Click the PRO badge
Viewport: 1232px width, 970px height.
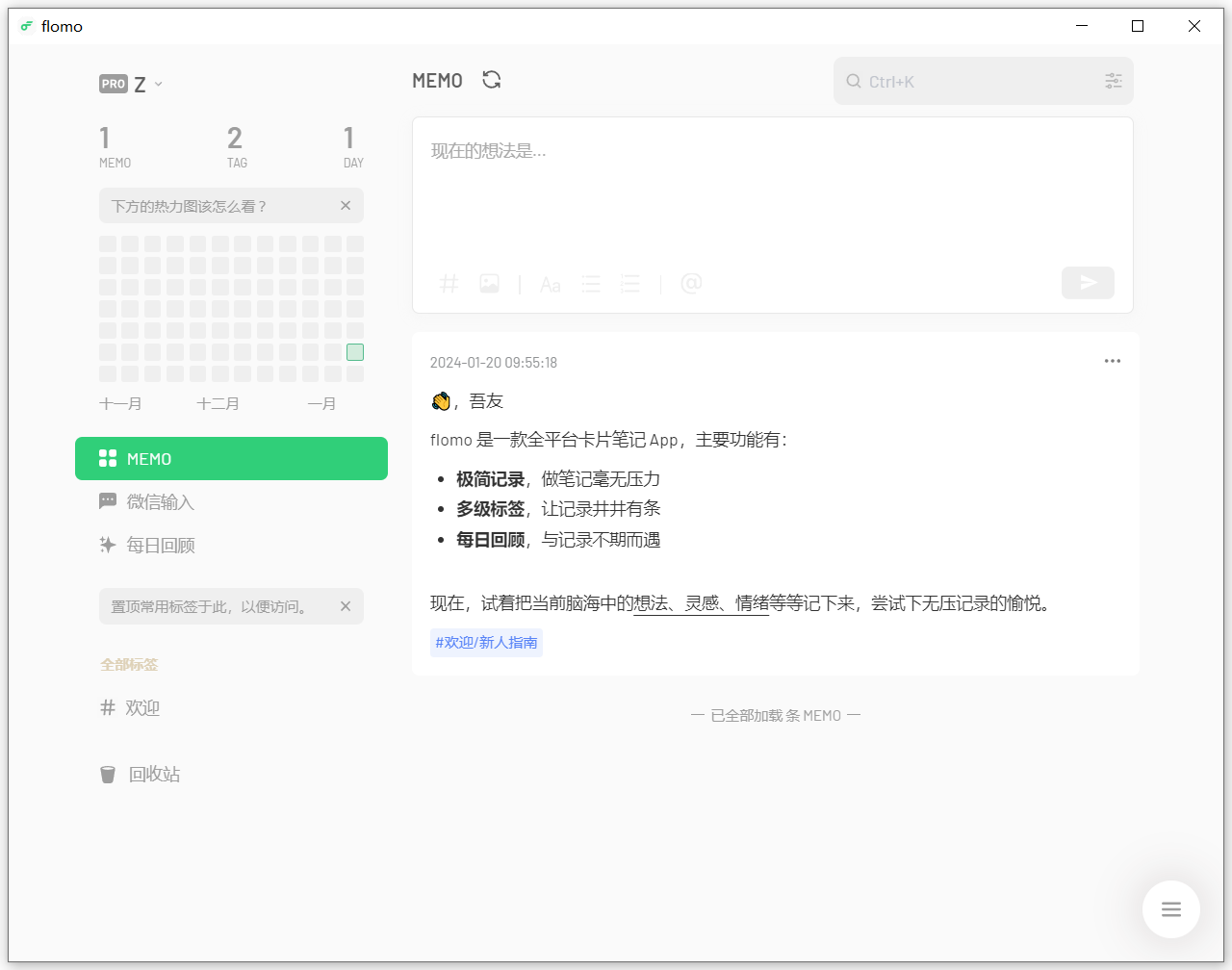click(114, 84)
